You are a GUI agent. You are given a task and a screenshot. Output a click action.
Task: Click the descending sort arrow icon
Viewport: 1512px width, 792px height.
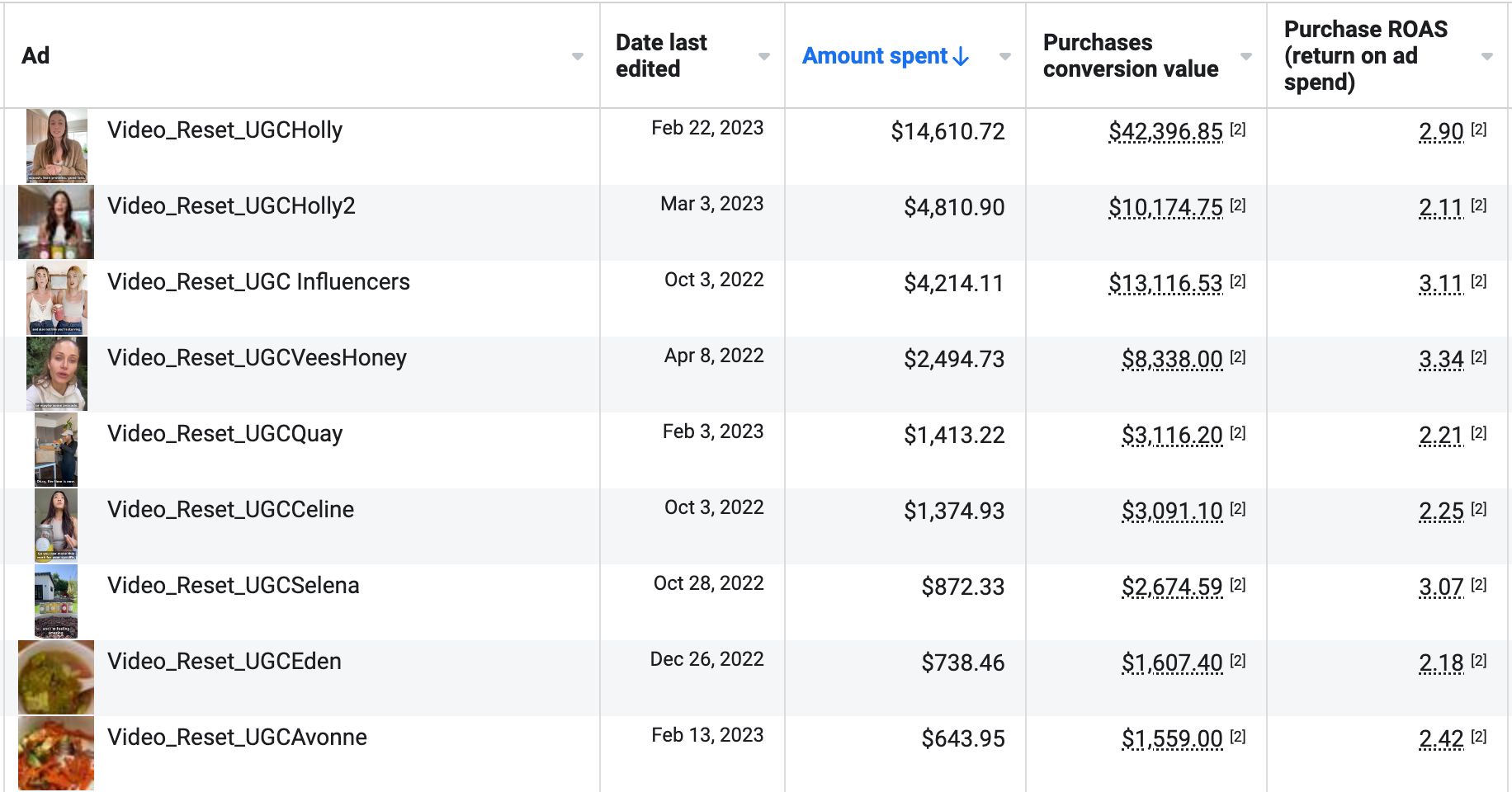pyautogui.click(x=961, y=56)
